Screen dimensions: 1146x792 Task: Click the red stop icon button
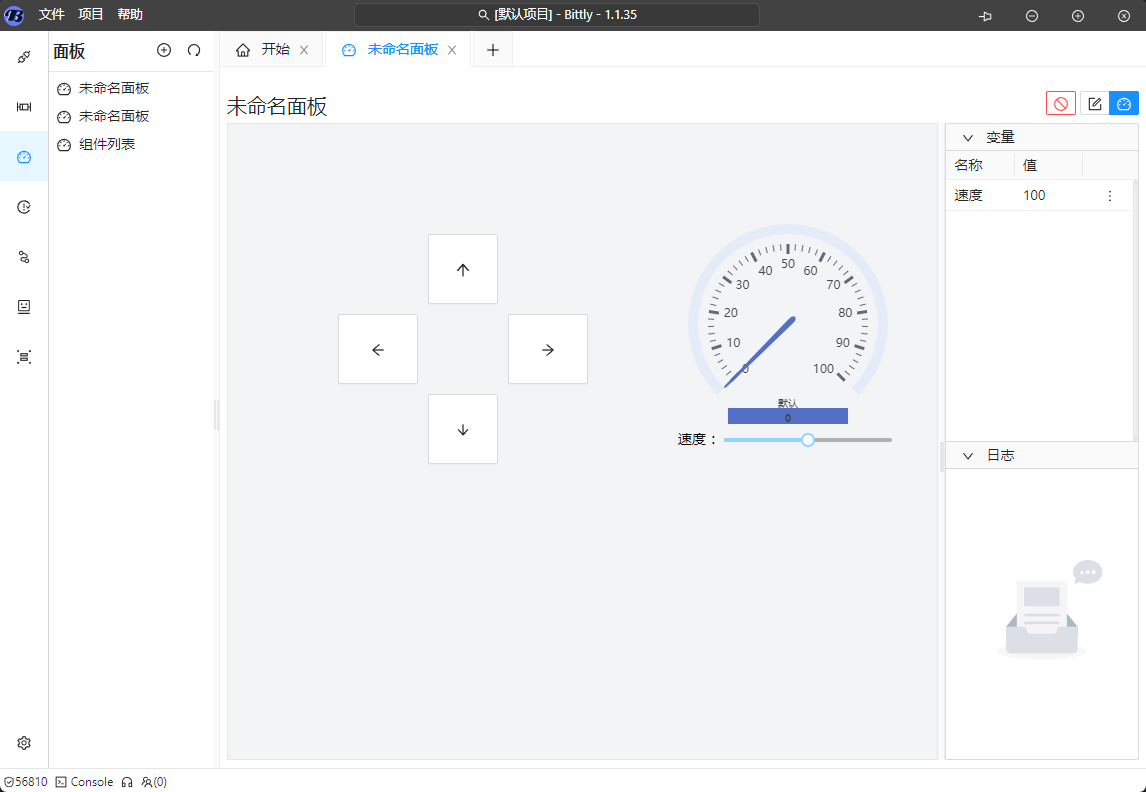click(x=1061, y=103)
